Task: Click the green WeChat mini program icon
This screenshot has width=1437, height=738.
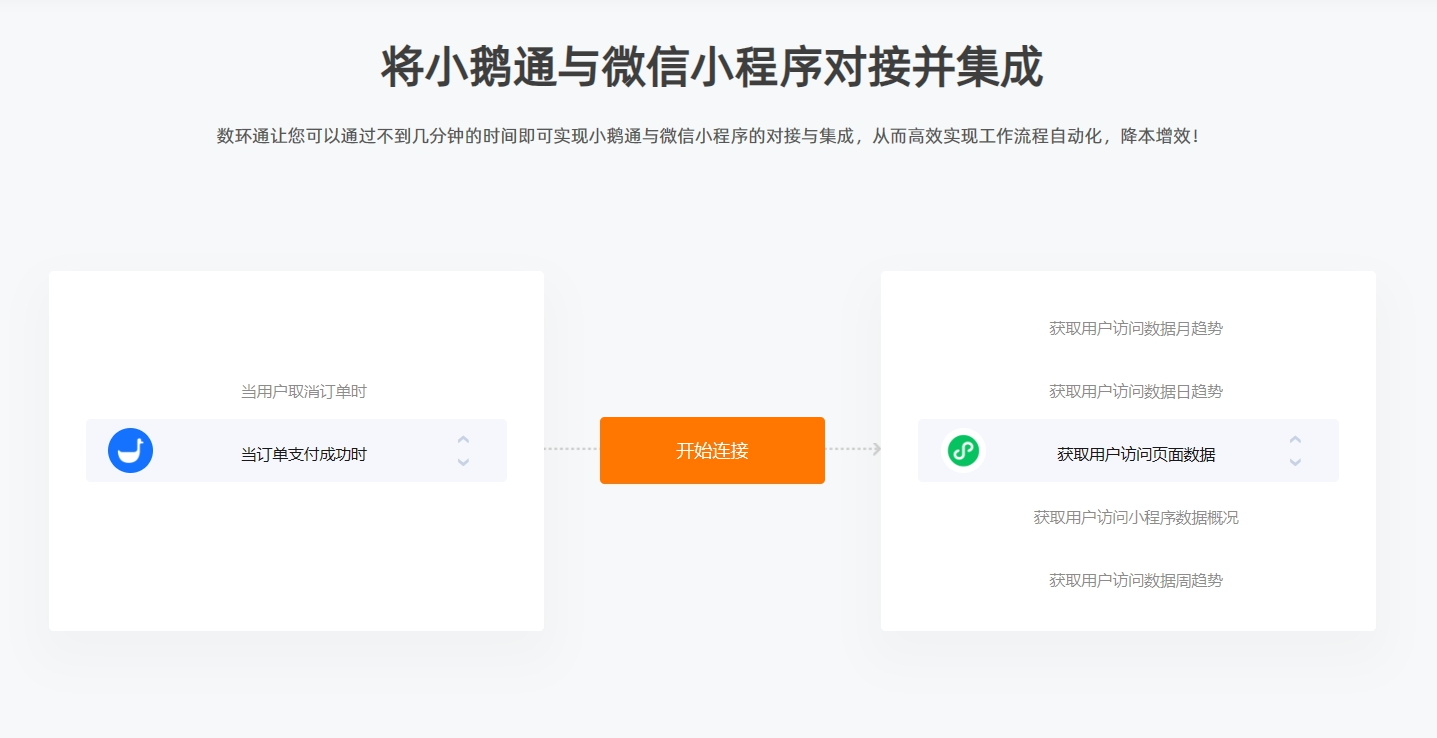Action: click(x=963, y=450)
